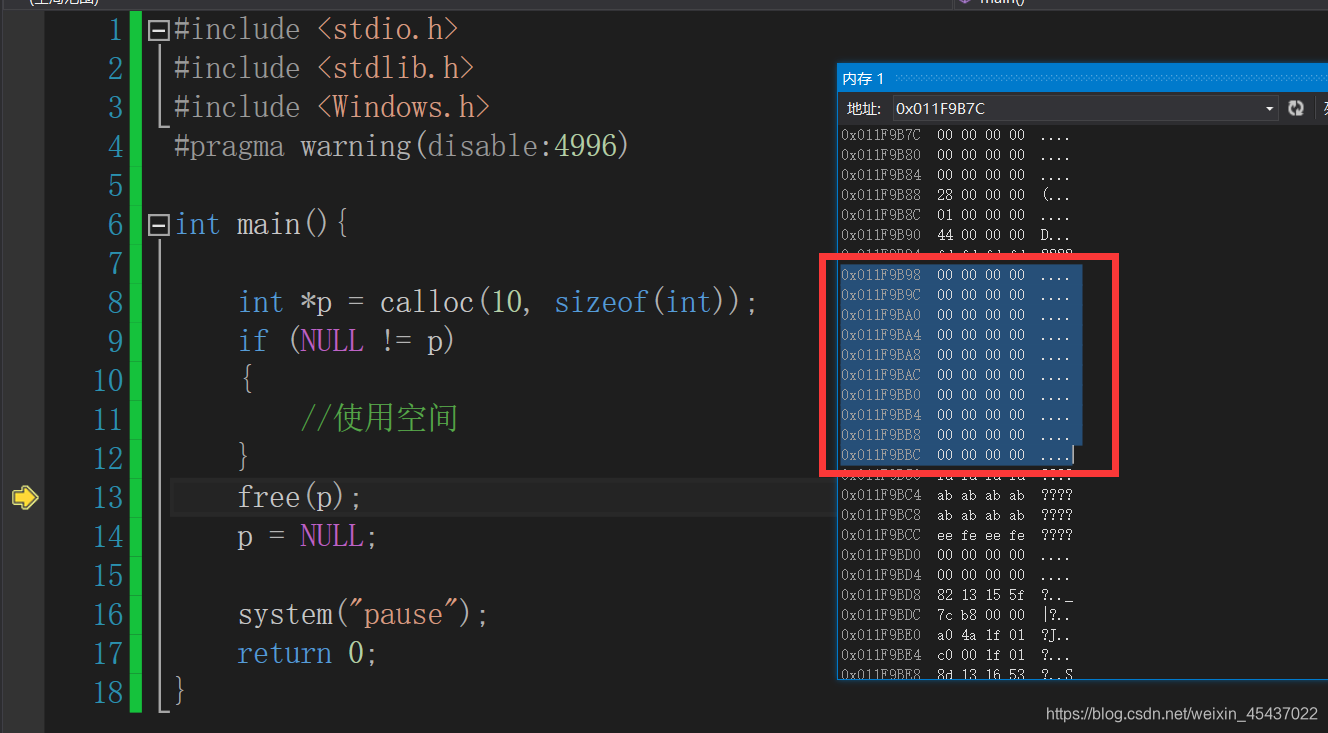Click memory row 0x011F9BD8 '82 13 15 5f'
Screen dimensions: 1328x733
coord(955,595)
